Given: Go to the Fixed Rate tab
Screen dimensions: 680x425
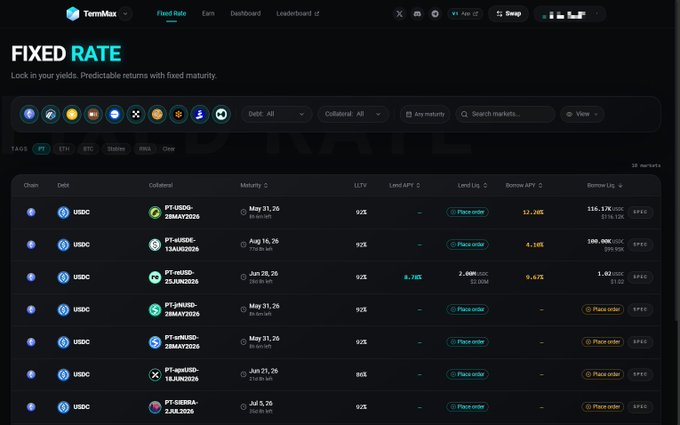Looking at the screenshot, I should point(171,13).
